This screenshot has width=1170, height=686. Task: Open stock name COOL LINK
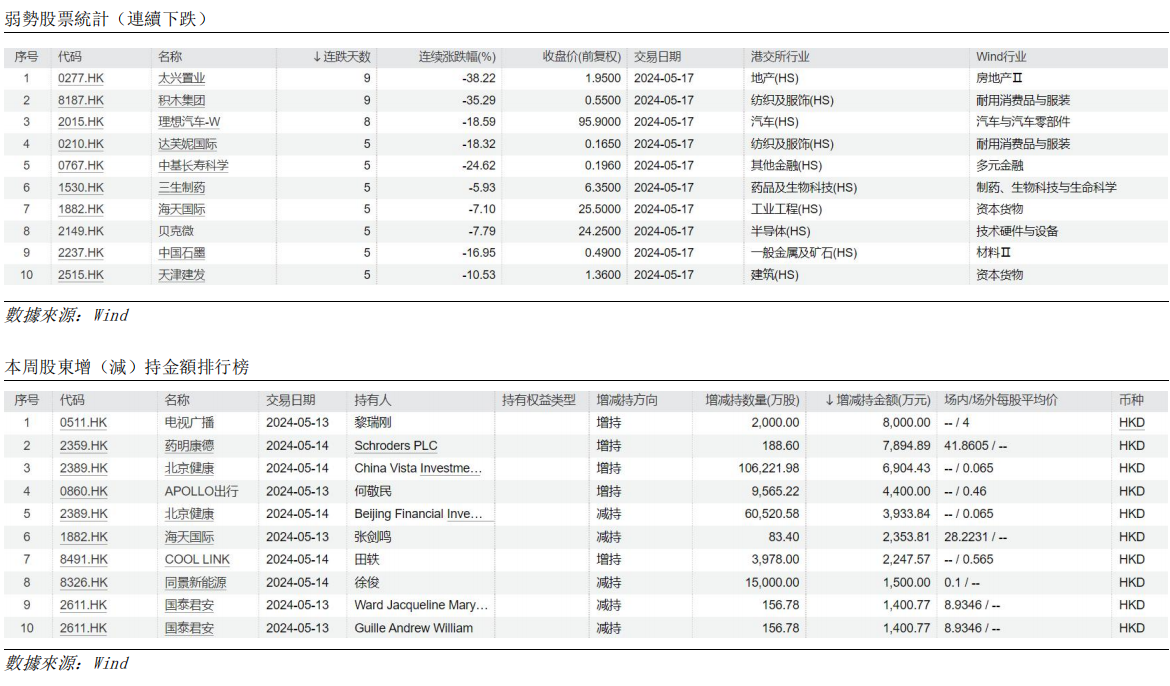(x=197, y=559)
